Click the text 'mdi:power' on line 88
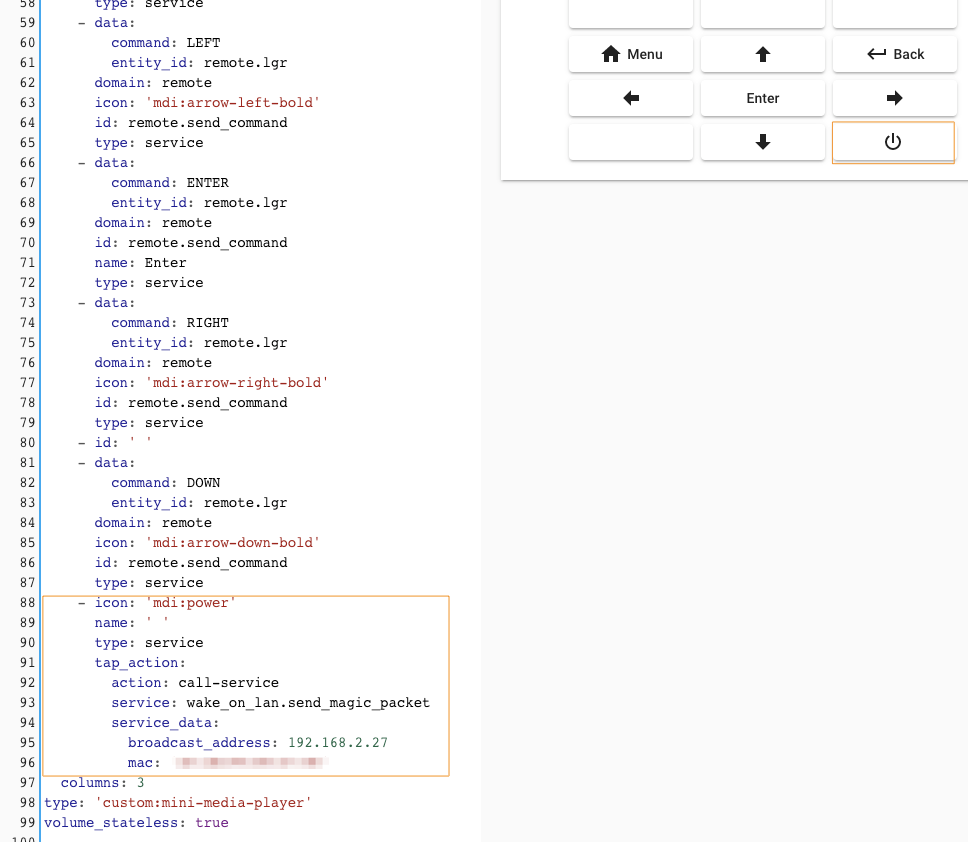Screen dimensions: 968x842 [191, 602]
